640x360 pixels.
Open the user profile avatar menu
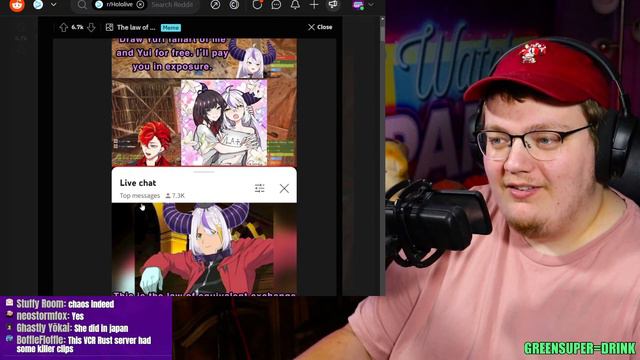tap(358, 5)
